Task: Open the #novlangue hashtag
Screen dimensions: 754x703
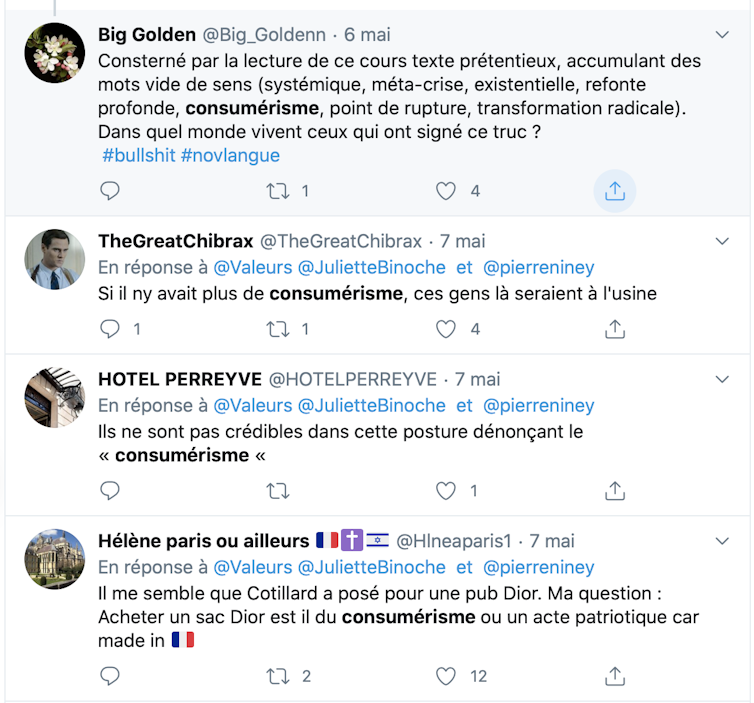Action: coord(231,156)
